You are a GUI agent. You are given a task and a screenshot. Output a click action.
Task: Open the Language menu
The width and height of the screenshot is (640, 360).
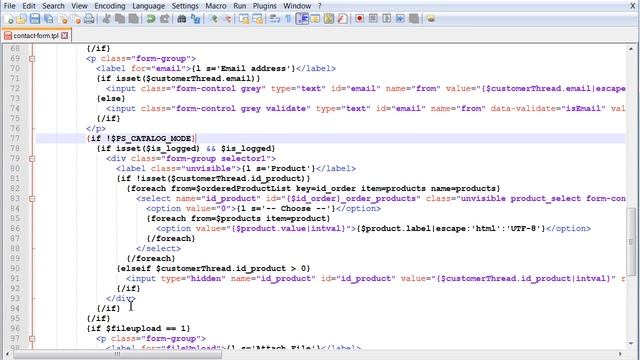[149, 6]
